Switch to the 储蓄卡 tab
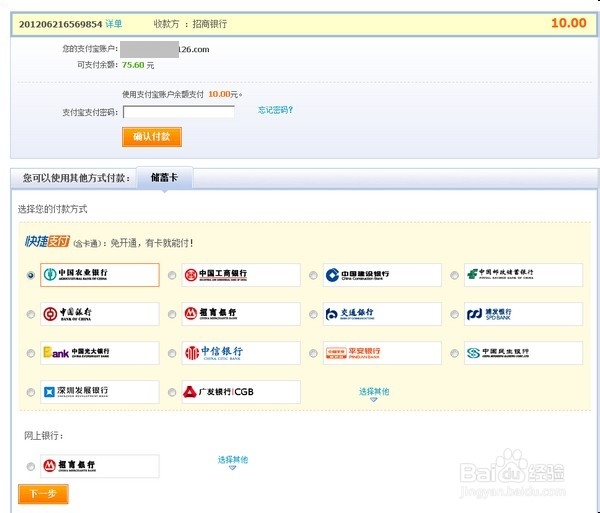Viewport: 600px width, 513px height. 165,178
